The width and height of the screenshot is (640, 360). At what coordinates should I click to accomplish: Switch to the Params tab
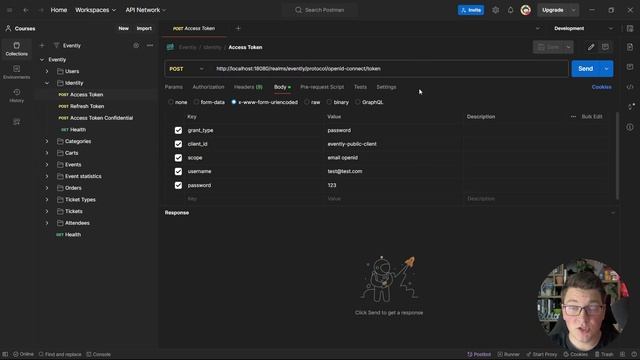click(x=173, y=87)
